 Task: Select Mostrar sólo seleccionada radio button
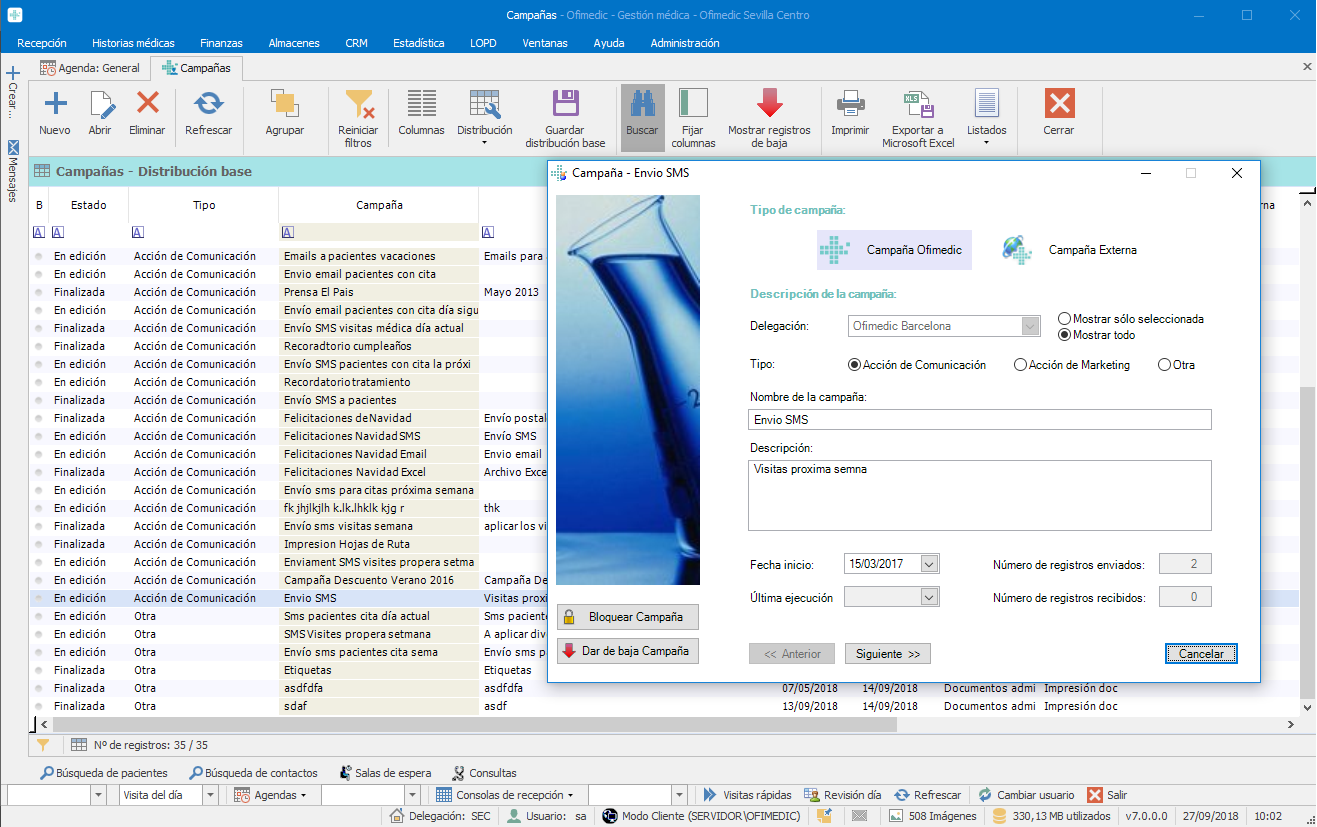pos(1065,319)
